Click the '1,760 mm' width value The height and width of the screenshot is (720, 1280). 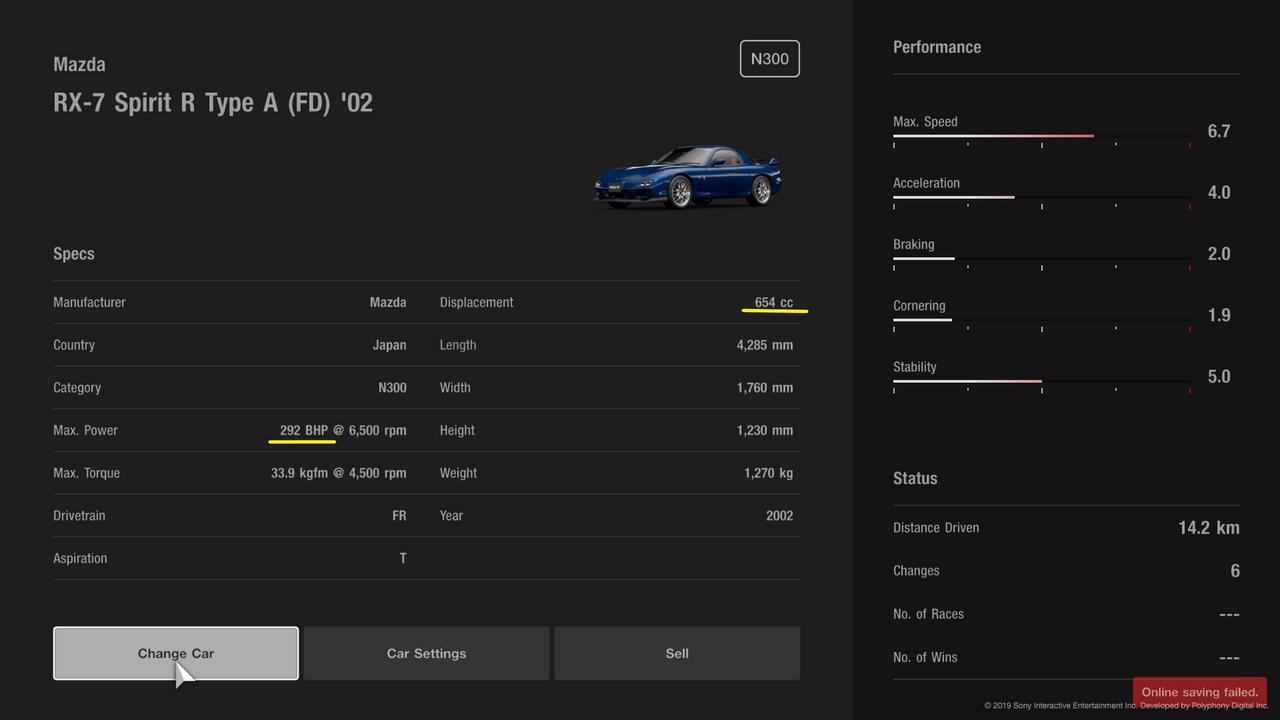(765, 388)
